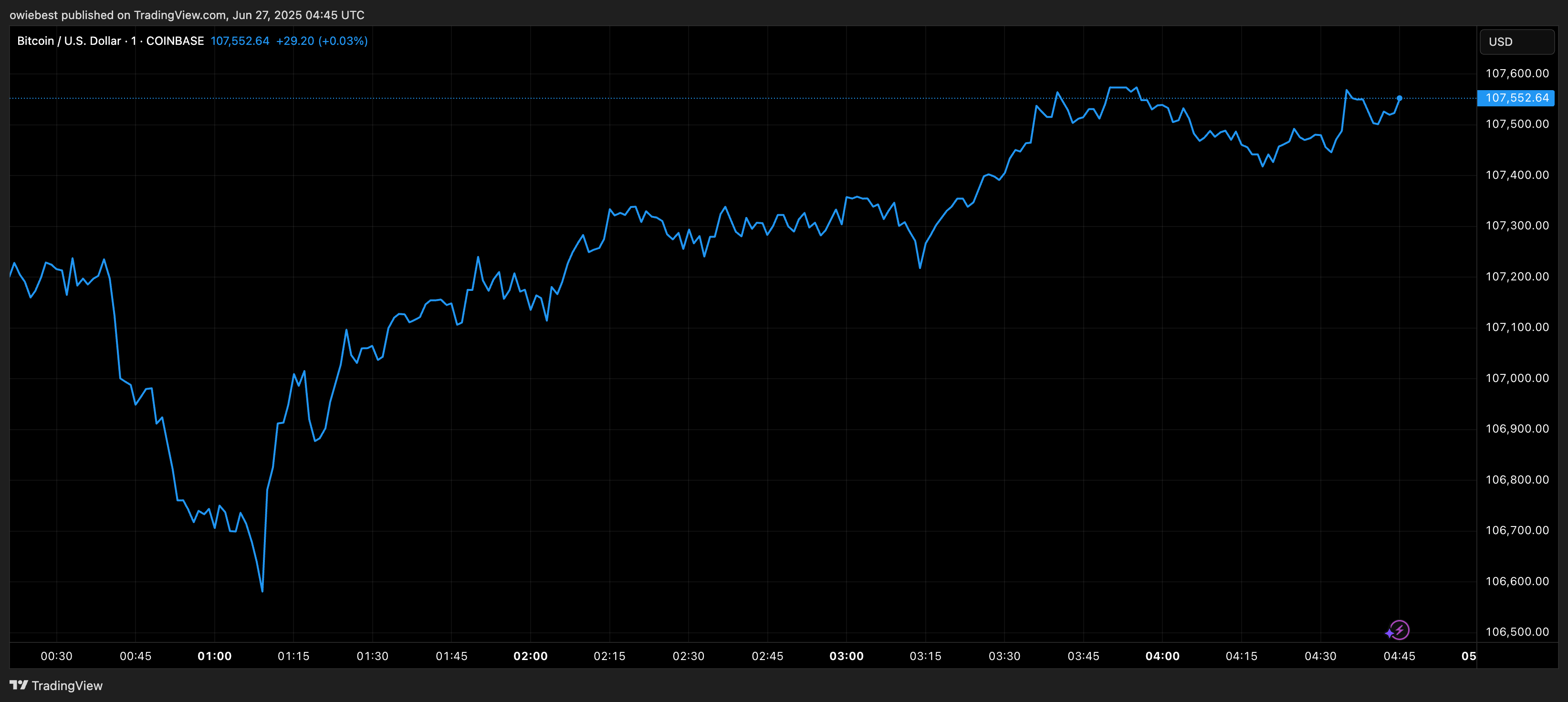Click the 00:30 time axis label
This screenshot has height=702, width=1568.
[x=57, y=656]
